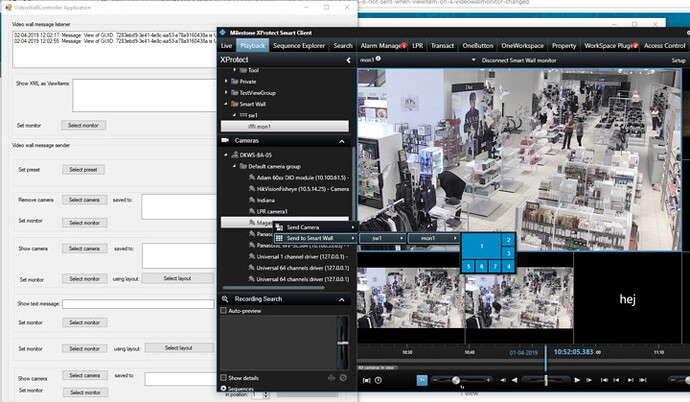Click the go-to-time clock icon

pos(378,380)
